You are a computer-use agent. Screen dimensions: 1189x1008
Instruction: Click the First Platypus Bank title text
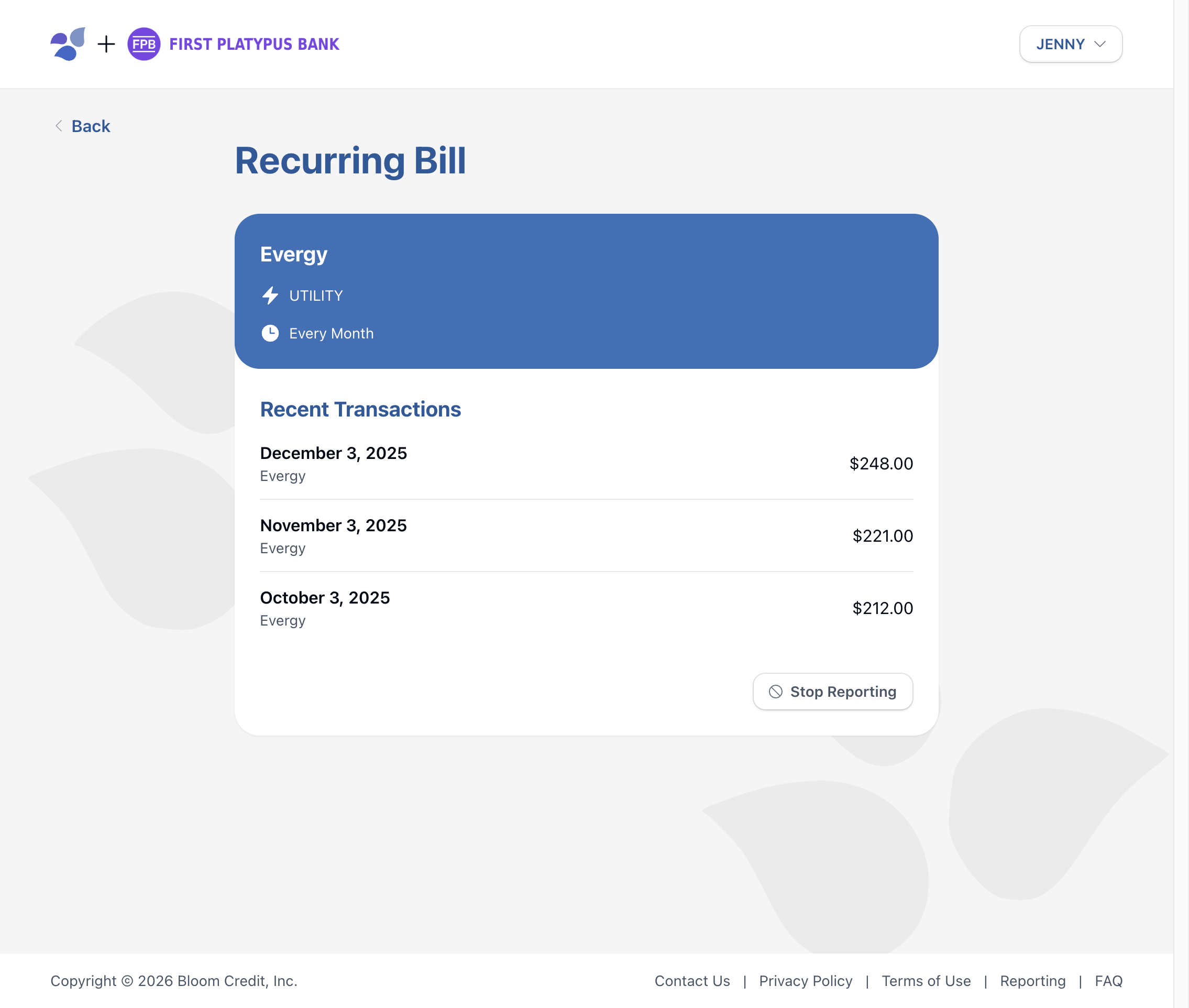[254, 44]
